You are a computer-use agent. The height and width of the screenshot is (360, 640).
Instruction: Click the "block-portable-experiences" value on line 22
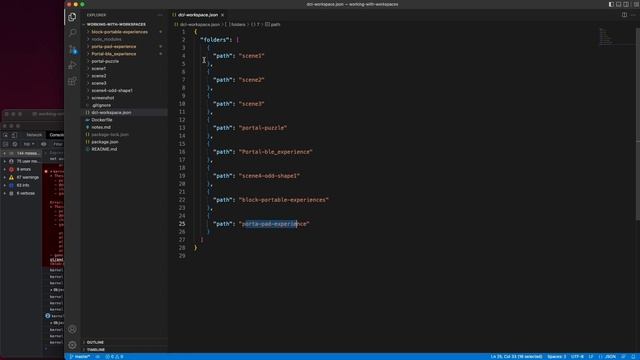pos(284,200)
